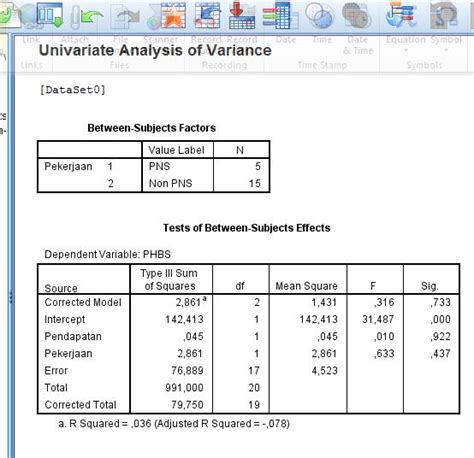Click the Error df value 17
Screen dimensions: 474x458
(254, 371)
